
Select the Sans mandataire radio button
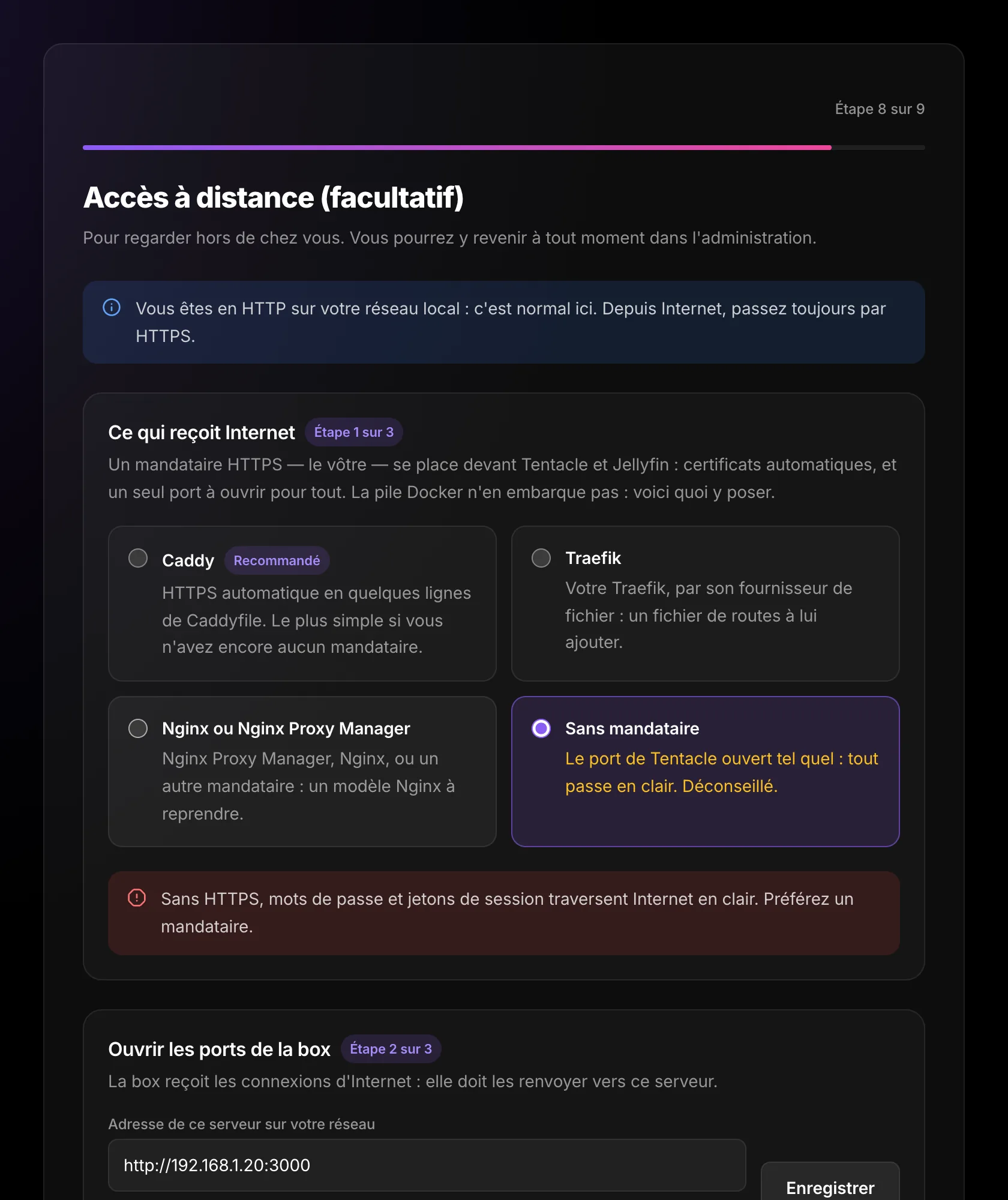pos(541,728)
